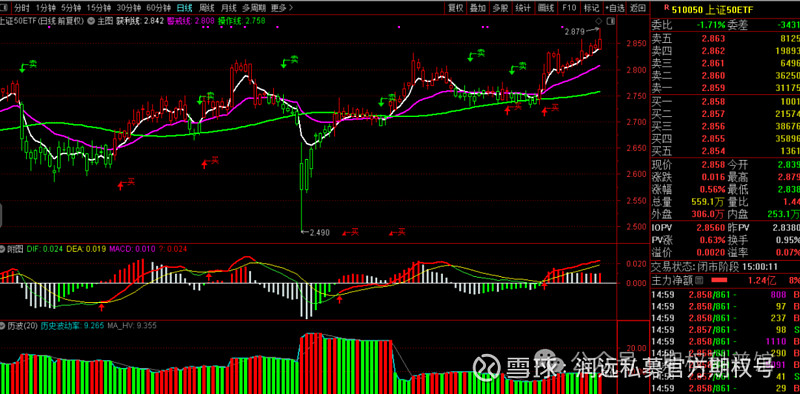Viewport: 800px width, 394px height.
Task: Click the 叠加 overlay button
Action: [x=478, y=8]
